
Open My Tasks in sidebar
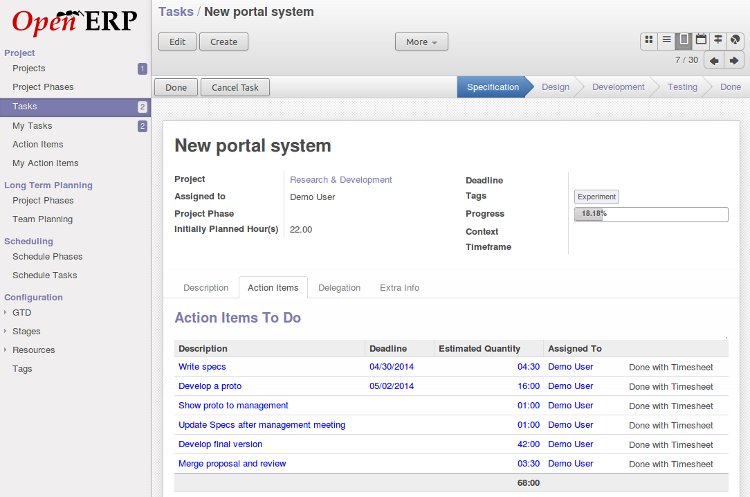point(32,126)
